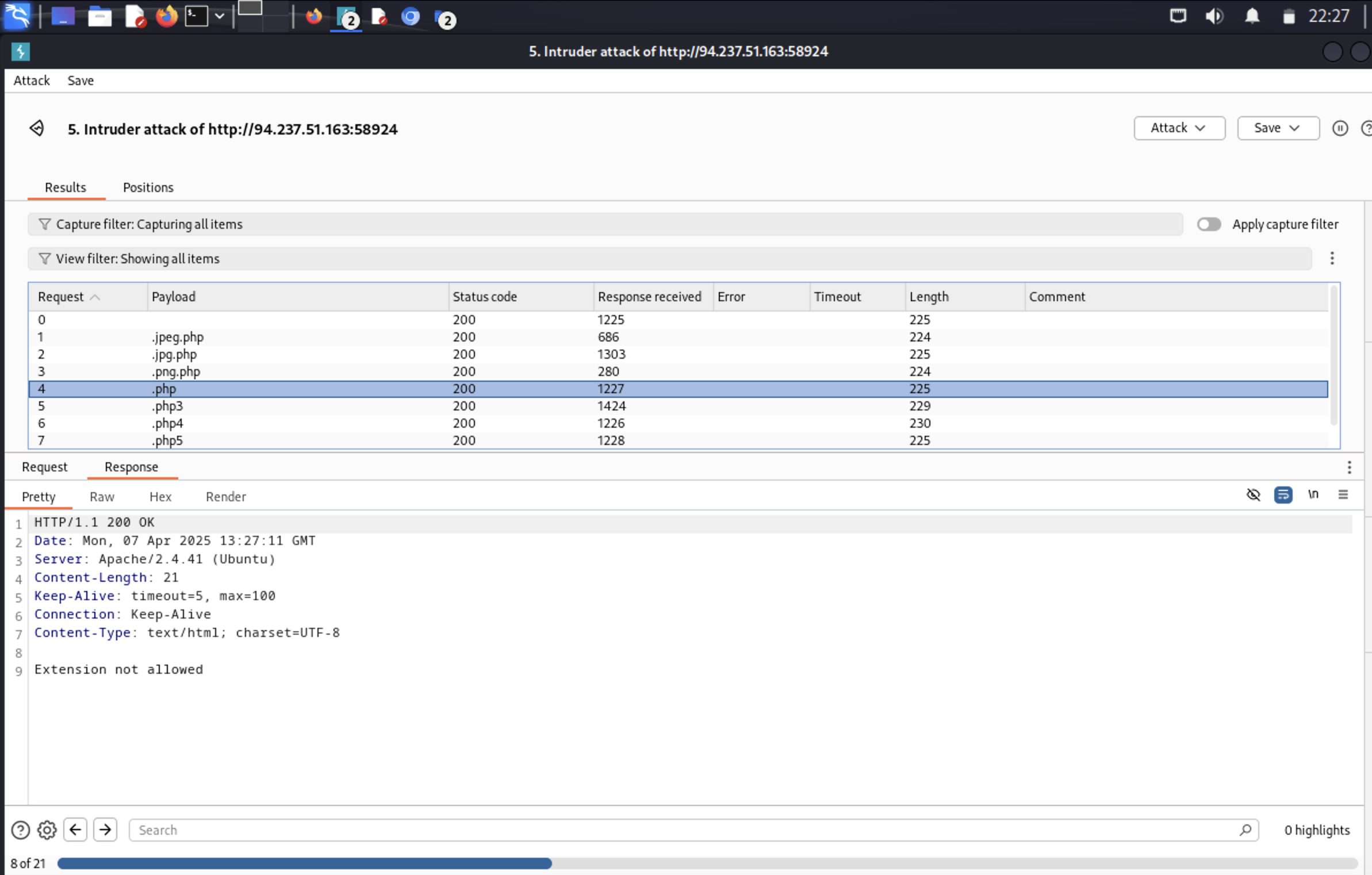Select the .png.php payload row
The height and width of the screenshot is (875, 1372).
679,371
